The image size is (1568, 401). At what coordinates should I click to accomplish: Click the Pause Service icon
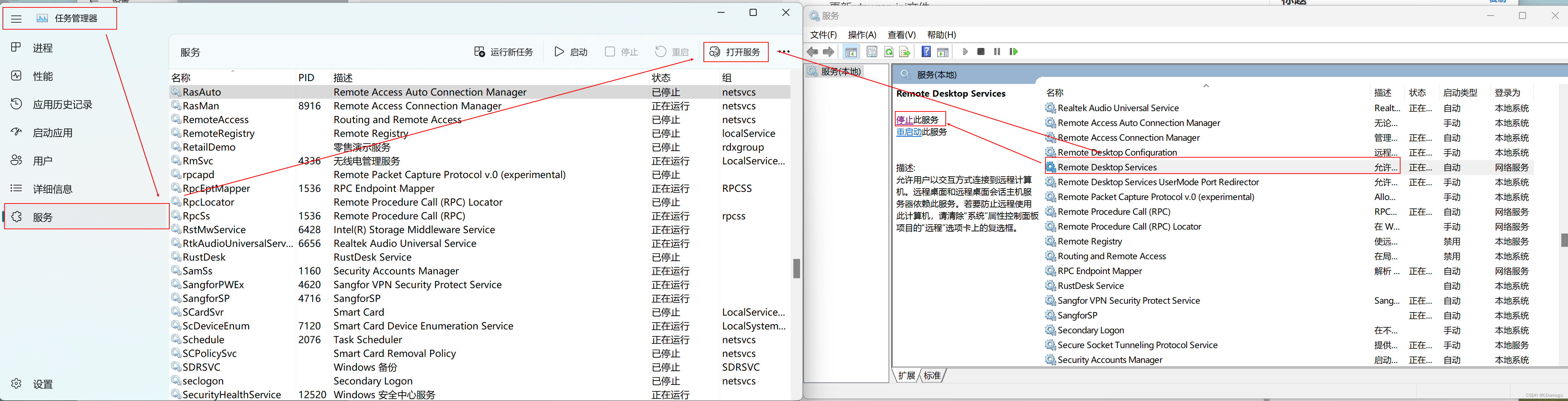coord(997,52)
